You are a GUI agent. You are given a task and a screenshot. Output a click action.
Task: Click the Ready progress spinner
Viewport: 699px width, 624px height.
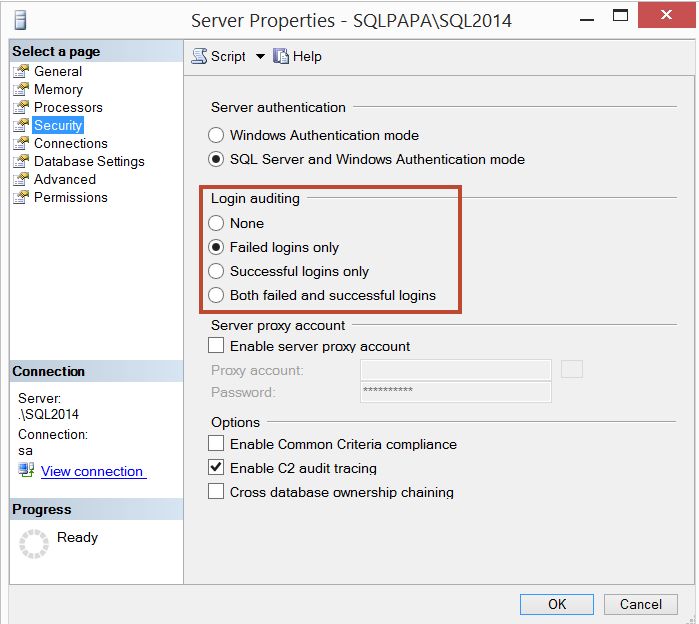point(34,544)
